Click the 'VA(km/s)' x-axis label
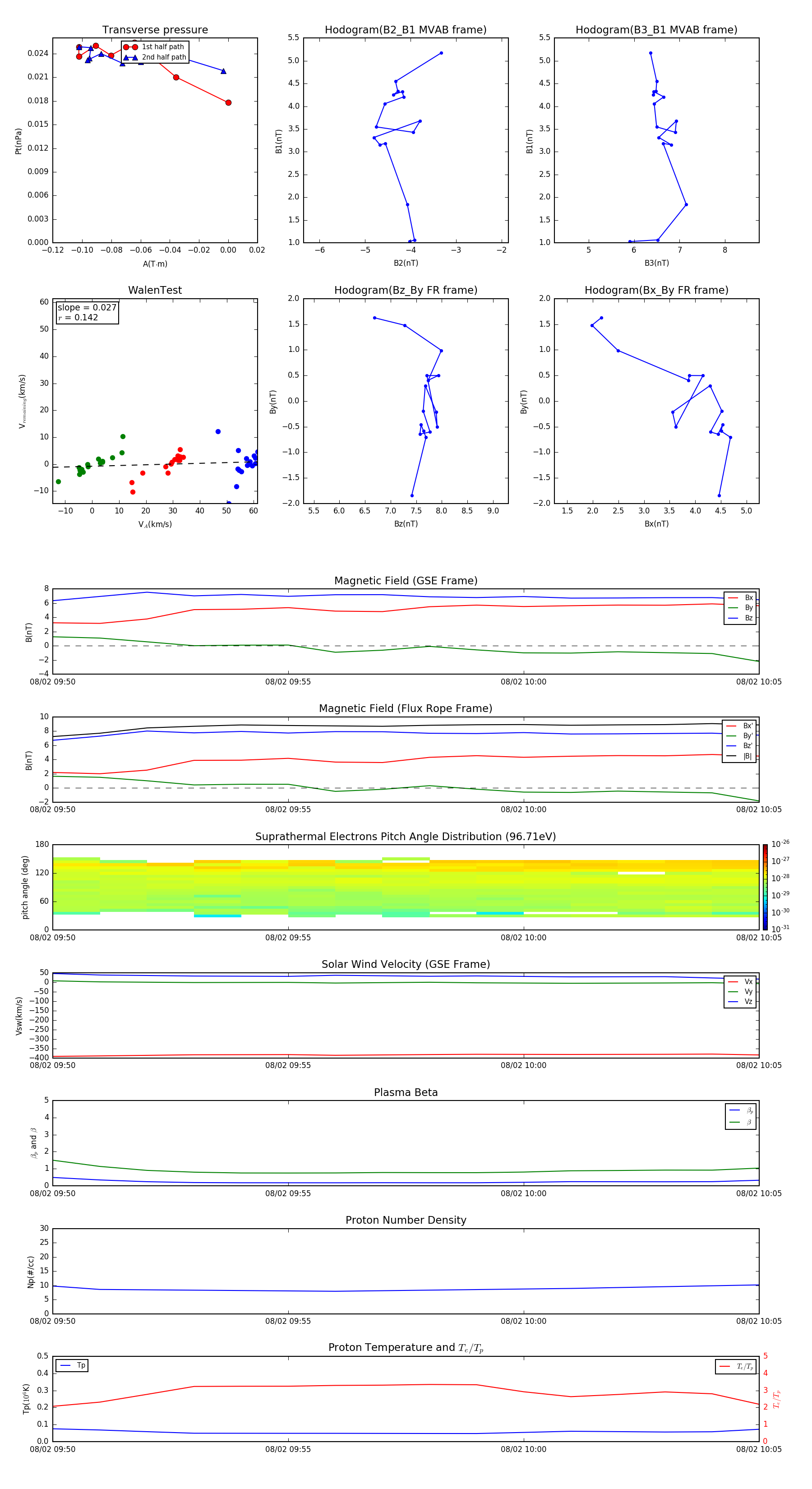Screen dimensions: 812x1489 pyautogui.click(x=155, y=524)
